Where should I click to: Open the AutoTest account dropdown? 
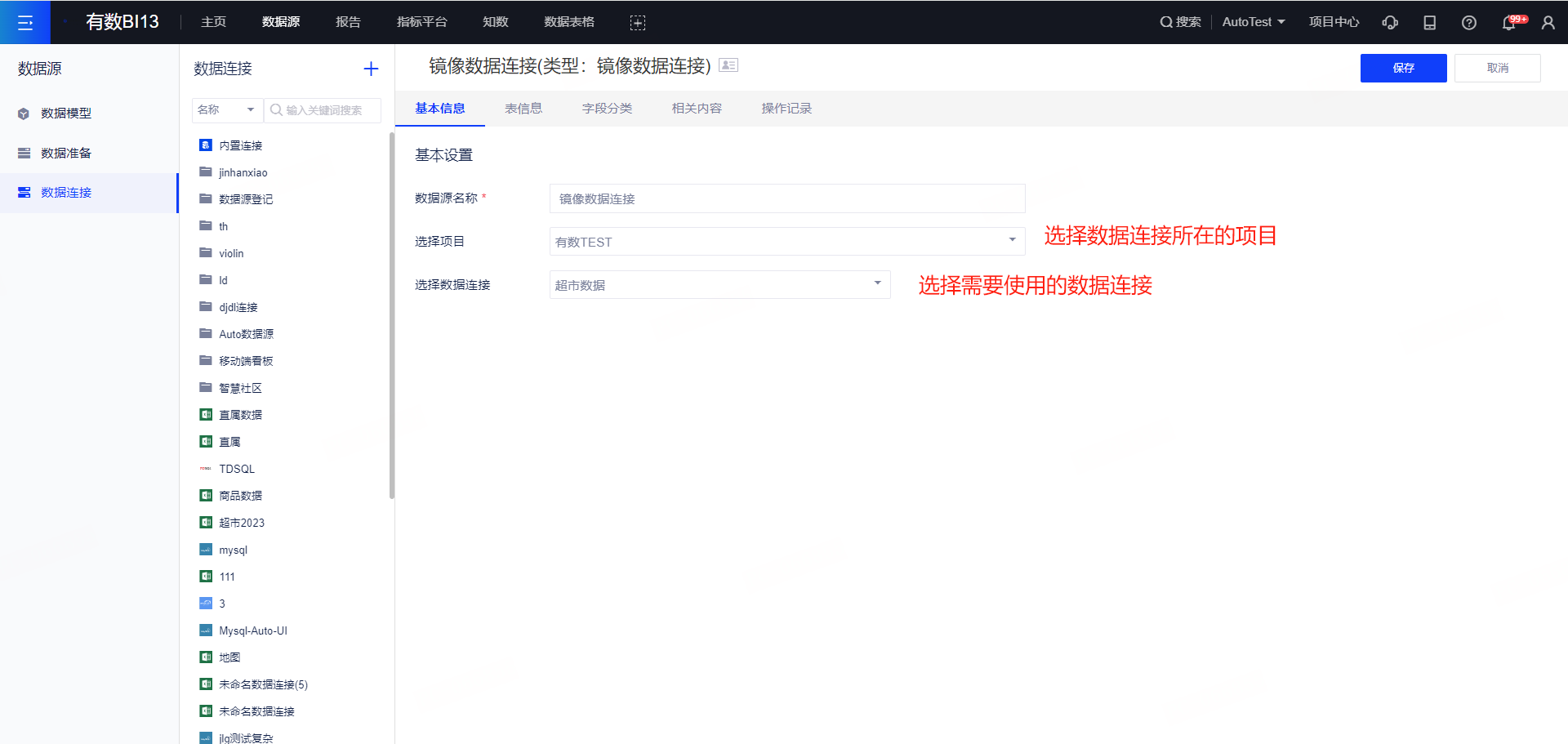[1253, 22]
